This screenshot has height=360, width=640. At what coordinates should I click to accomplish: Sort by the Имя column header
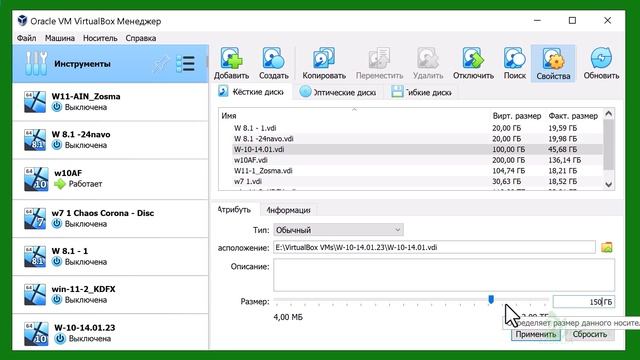click(x=354, y=116)
